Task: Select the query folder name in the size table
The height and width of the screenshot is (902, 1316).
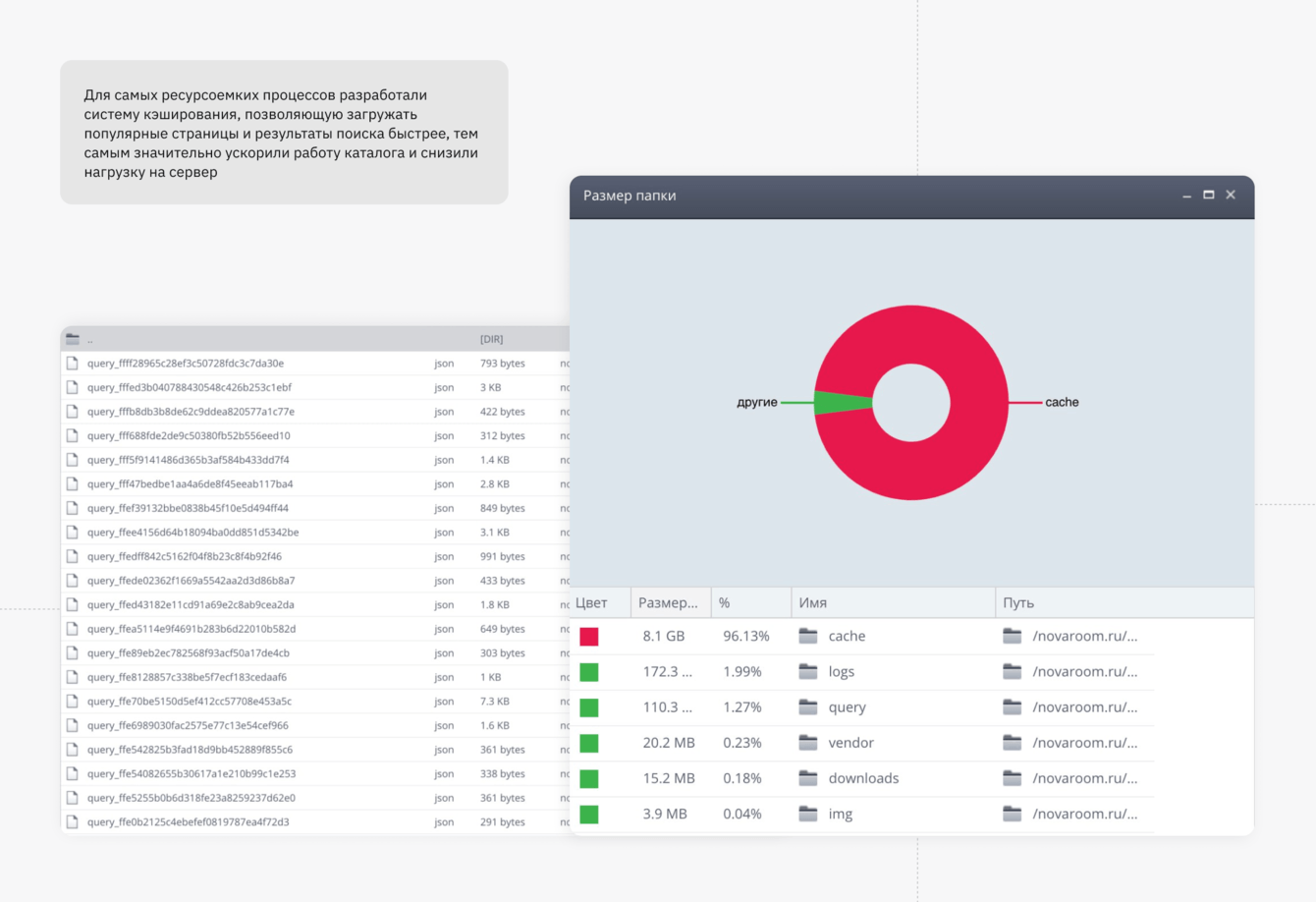Action: click(848, 707)
